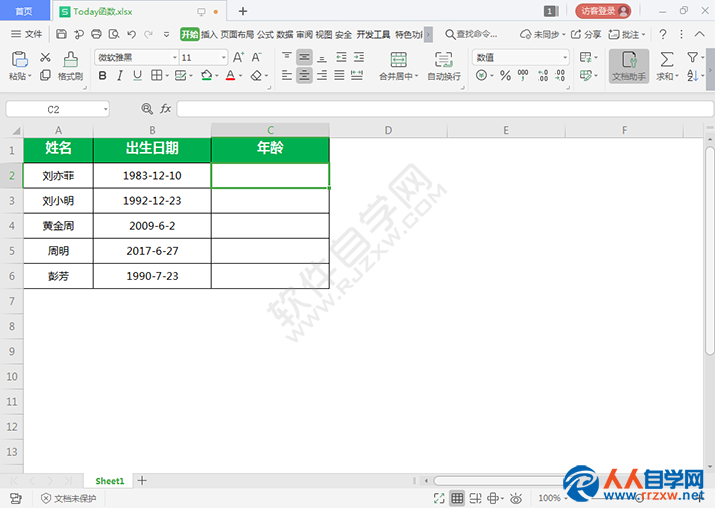This screenshot has height=508, width=715.
Task: Click the Filter funnel icon
Action: click(x=692, y=57)
